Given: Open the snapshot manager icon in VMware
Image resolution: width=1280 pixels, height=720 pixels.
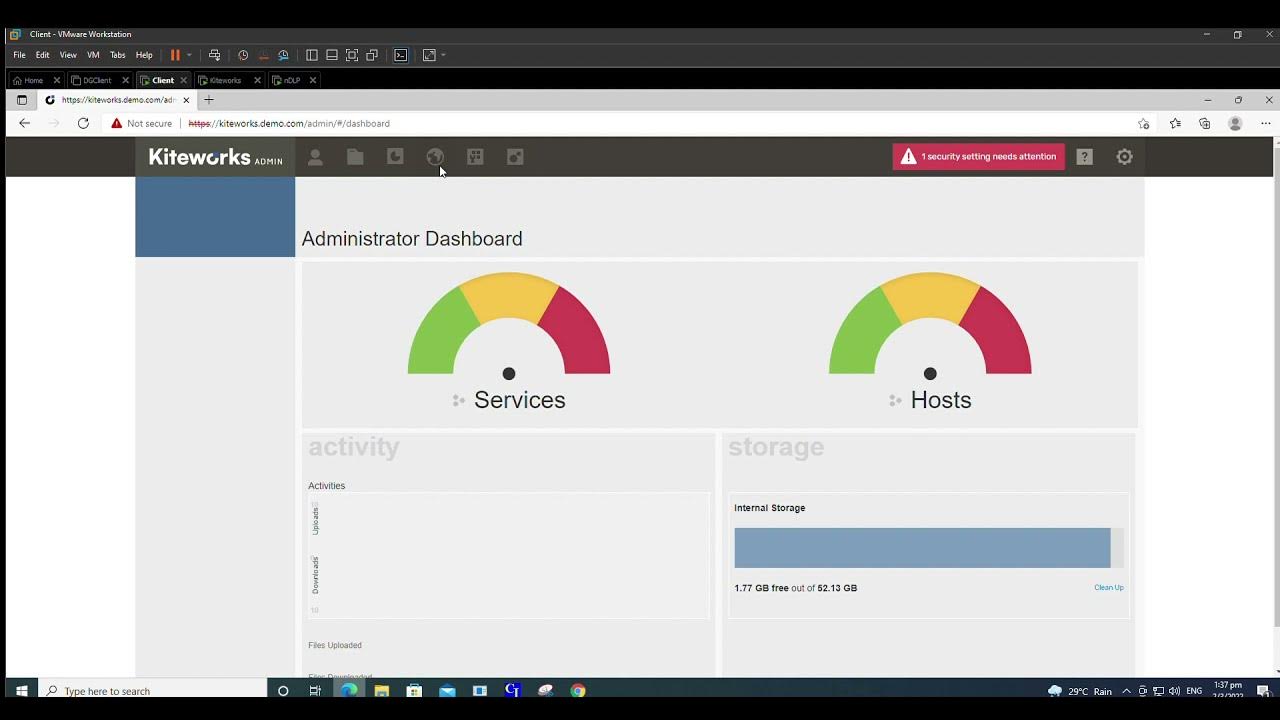Looking at the screenshot, I should point(283,55).
